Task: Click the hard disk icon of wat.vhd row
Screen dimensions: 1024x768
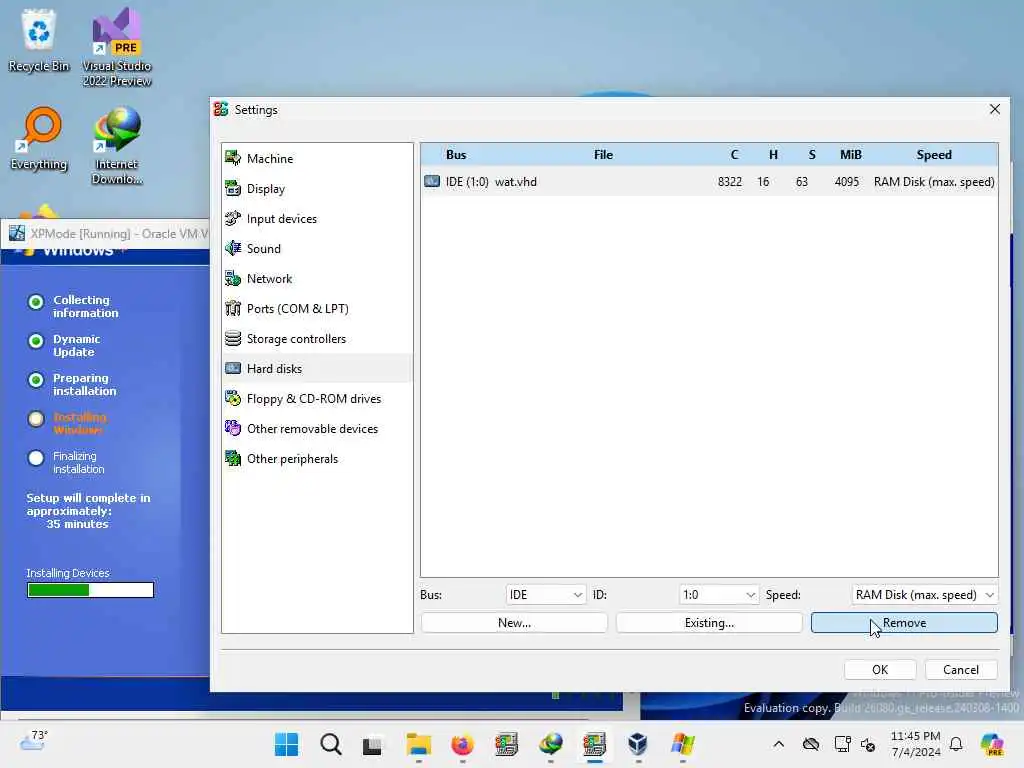Action: pyautogui.click(x=432, y=182)
